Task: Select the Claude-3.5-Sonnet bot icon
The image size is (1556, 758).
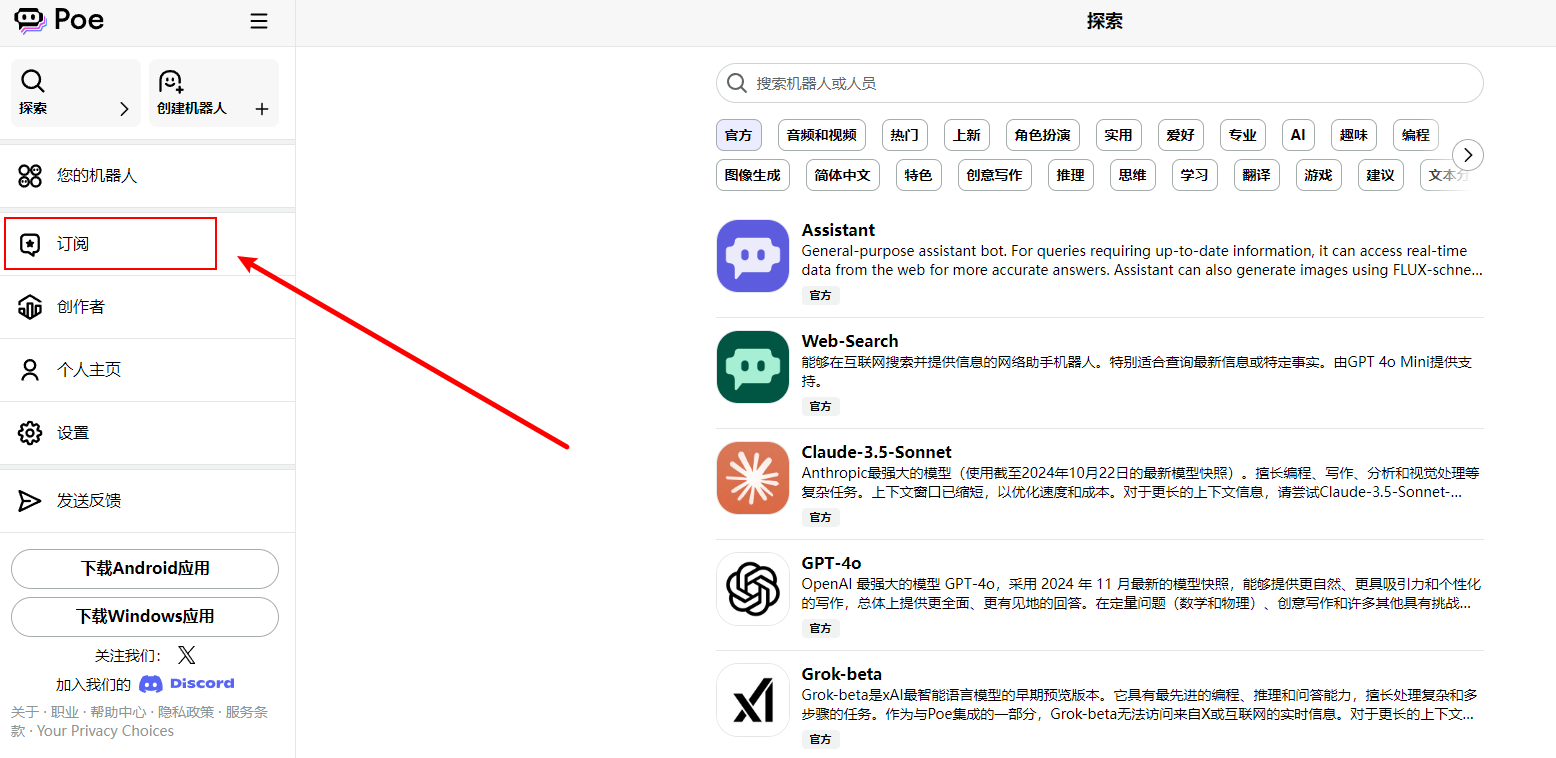Action: click(753, 478)
